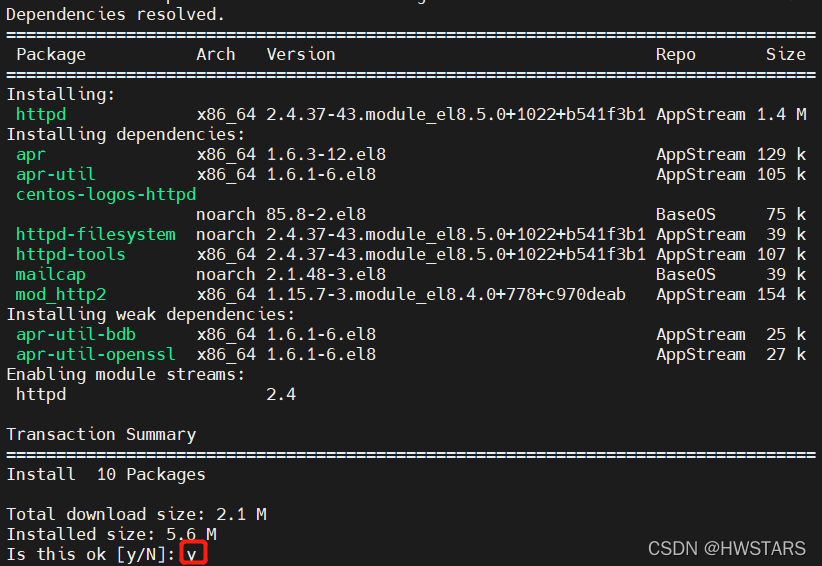This screenshot has width=822, height=566.
Task: Click the 'mailcap' package name
Action: (x=51, y=275)
